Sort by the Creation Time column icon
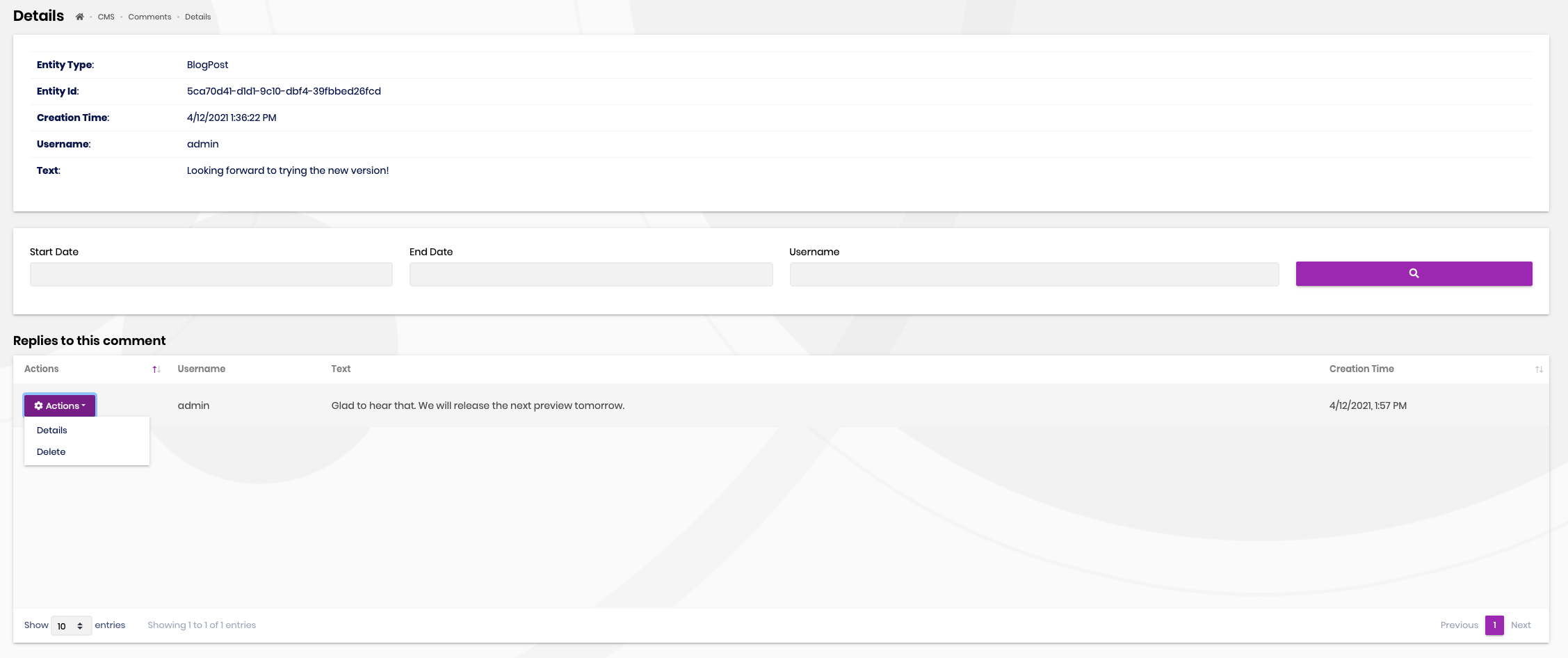 [1539, 369]
